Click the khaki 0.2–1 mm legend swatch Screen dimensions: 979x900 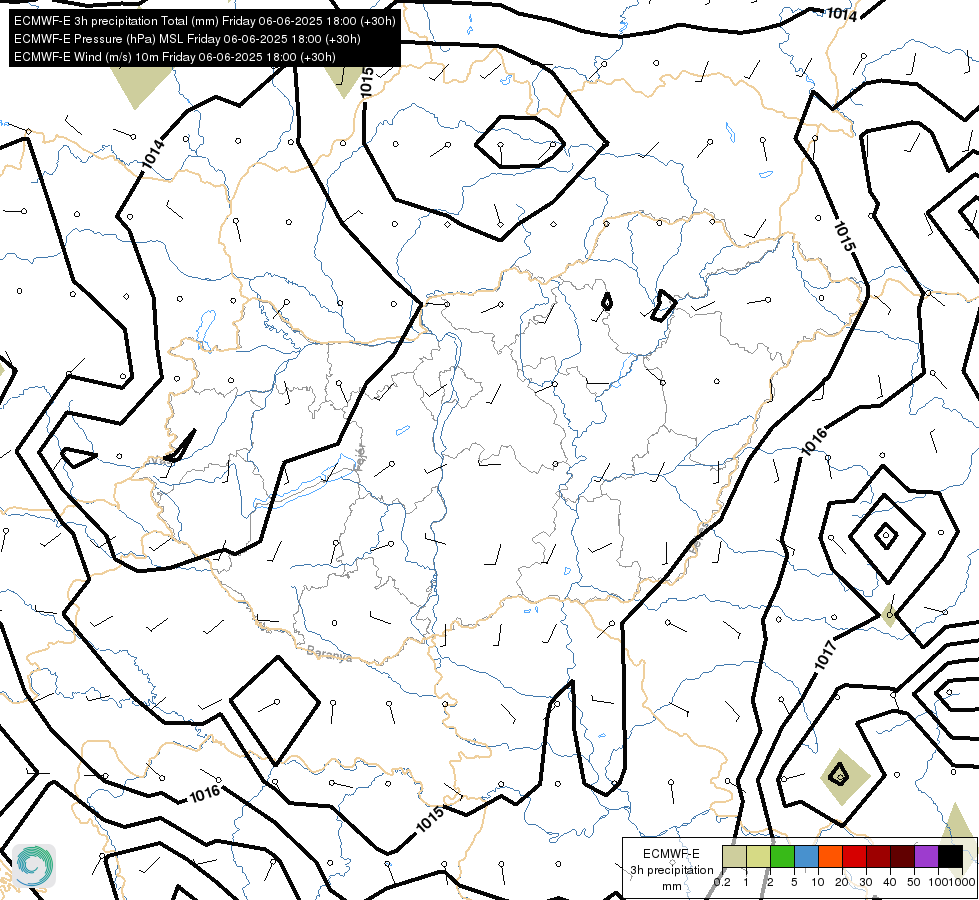[734, 856]
